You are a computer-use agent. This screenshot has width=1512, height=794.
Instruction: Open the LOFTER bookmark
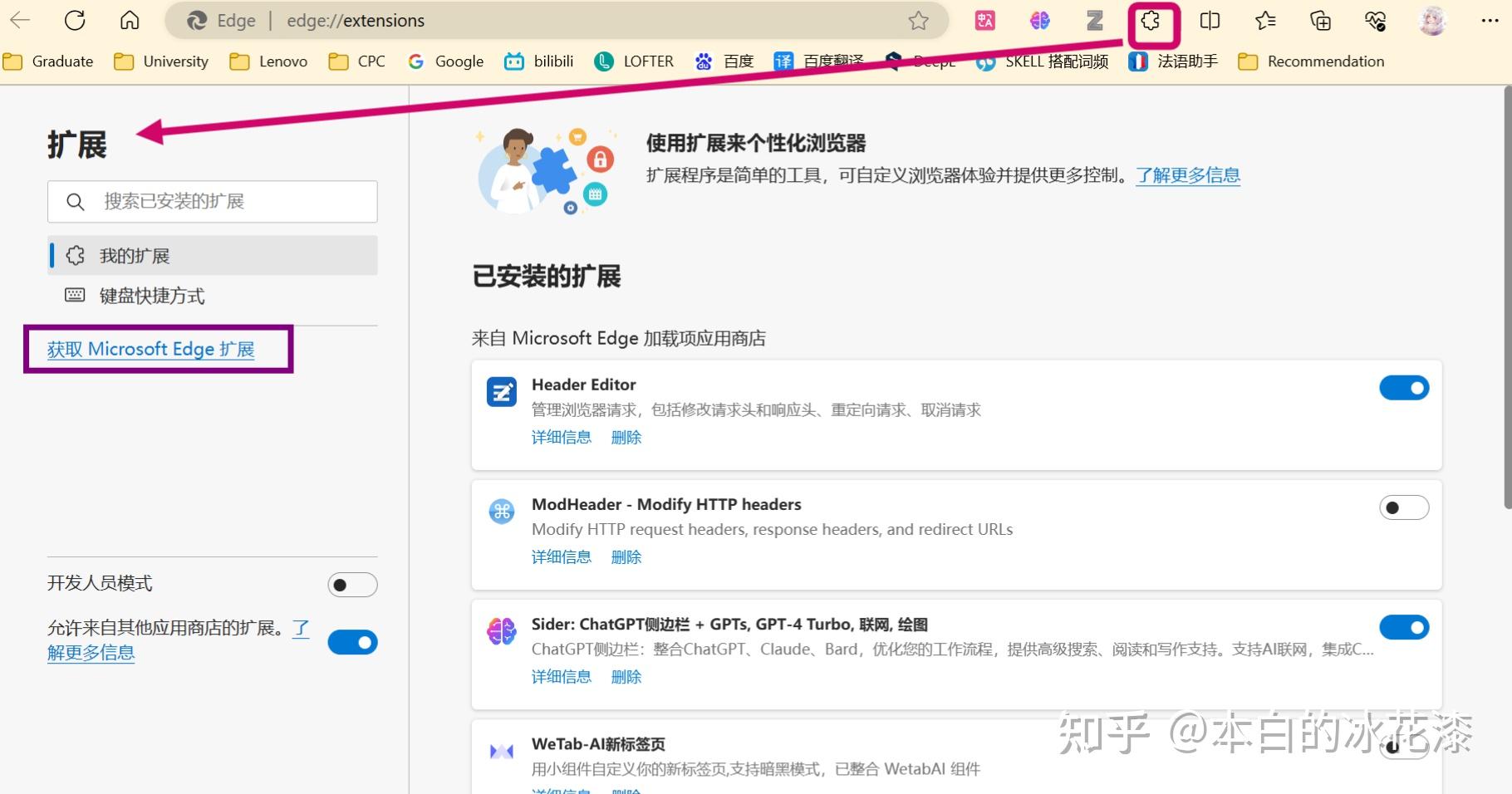[x=634, y=61]
